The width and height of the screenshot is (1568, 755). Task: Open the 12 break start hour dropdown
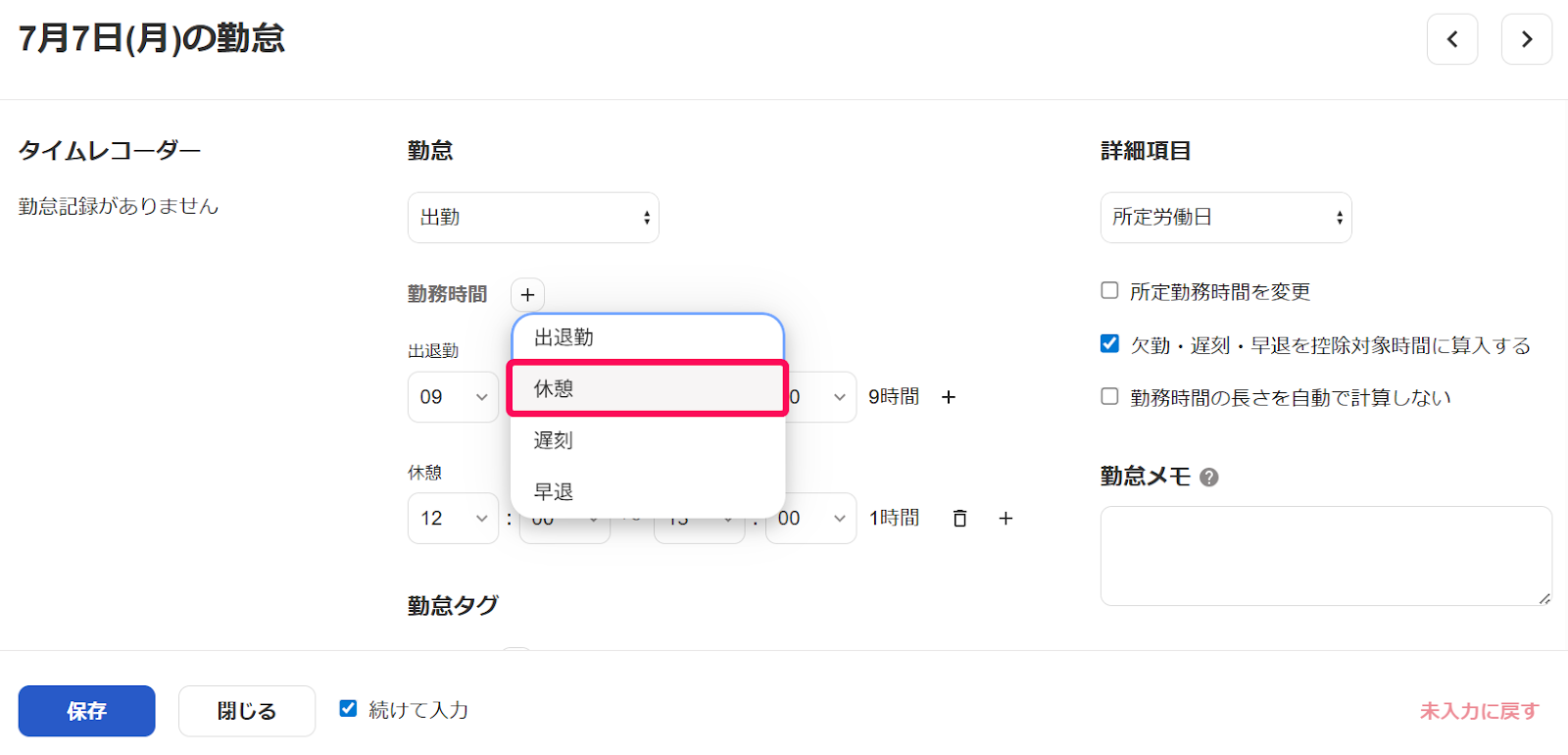click(x=454, y=519)
